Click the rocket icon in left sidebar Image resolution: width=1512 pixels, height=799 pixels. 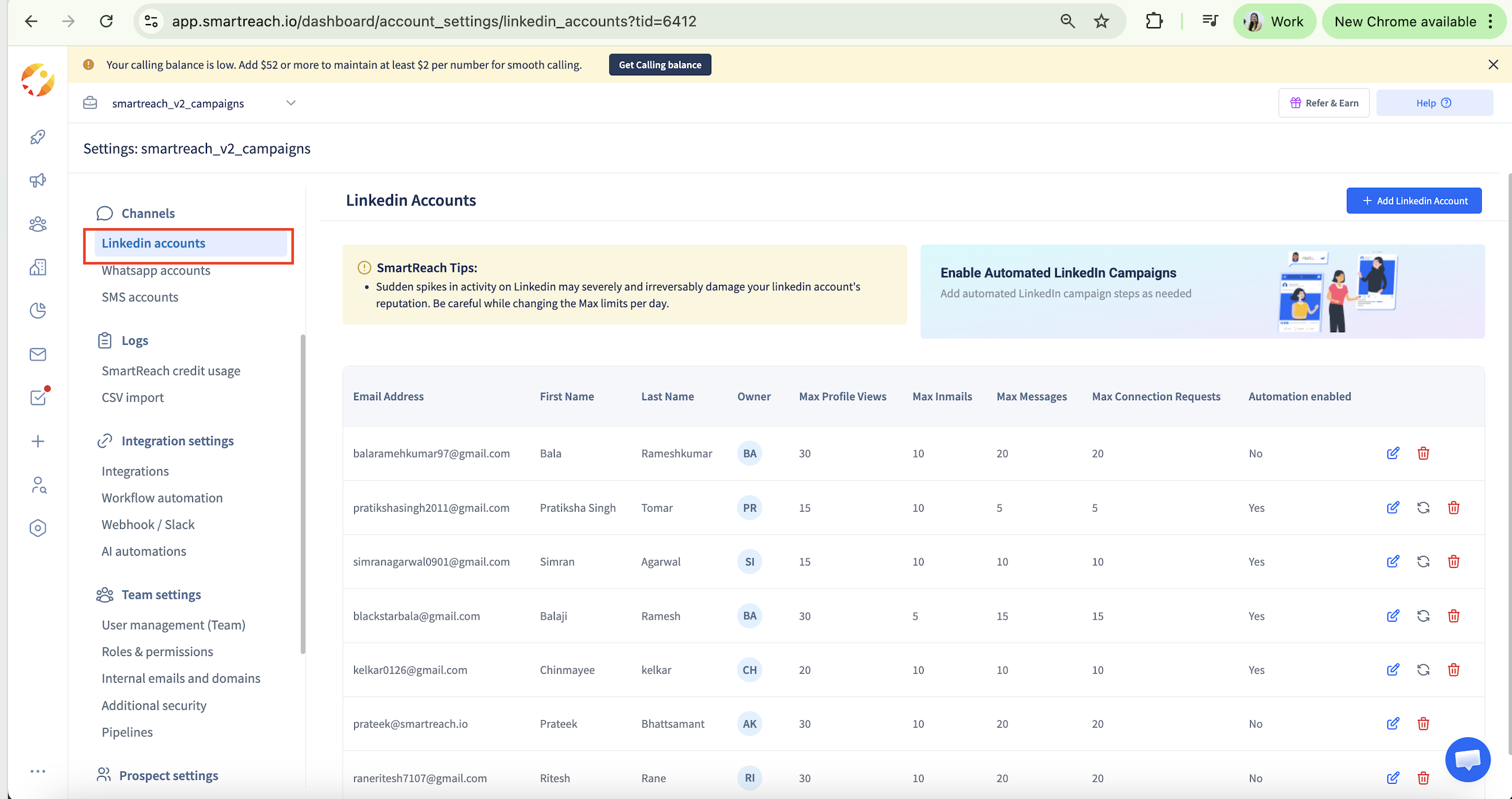coord(38,137)
